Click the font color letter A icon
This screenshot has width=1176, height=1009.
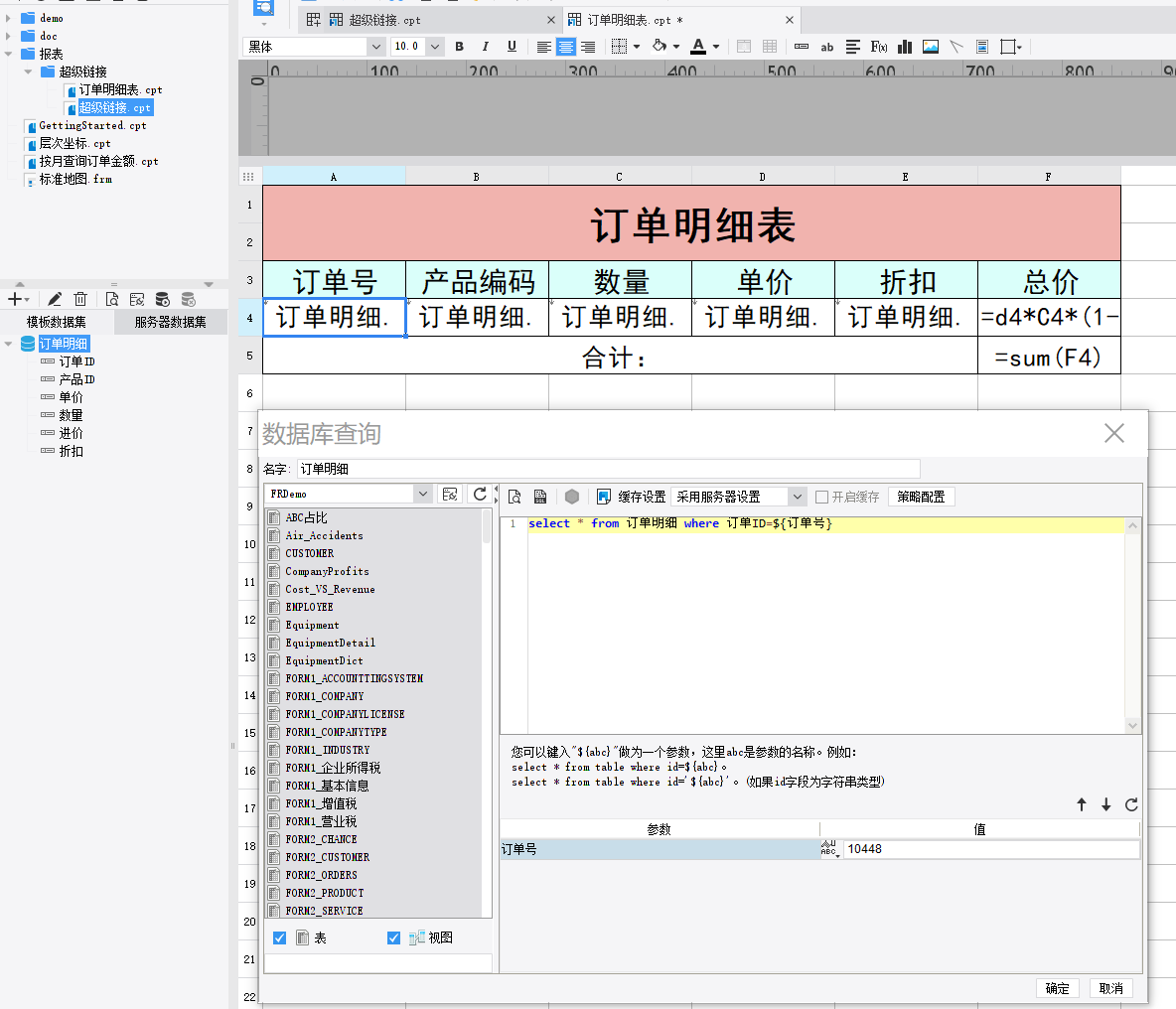tap(698, 47)
